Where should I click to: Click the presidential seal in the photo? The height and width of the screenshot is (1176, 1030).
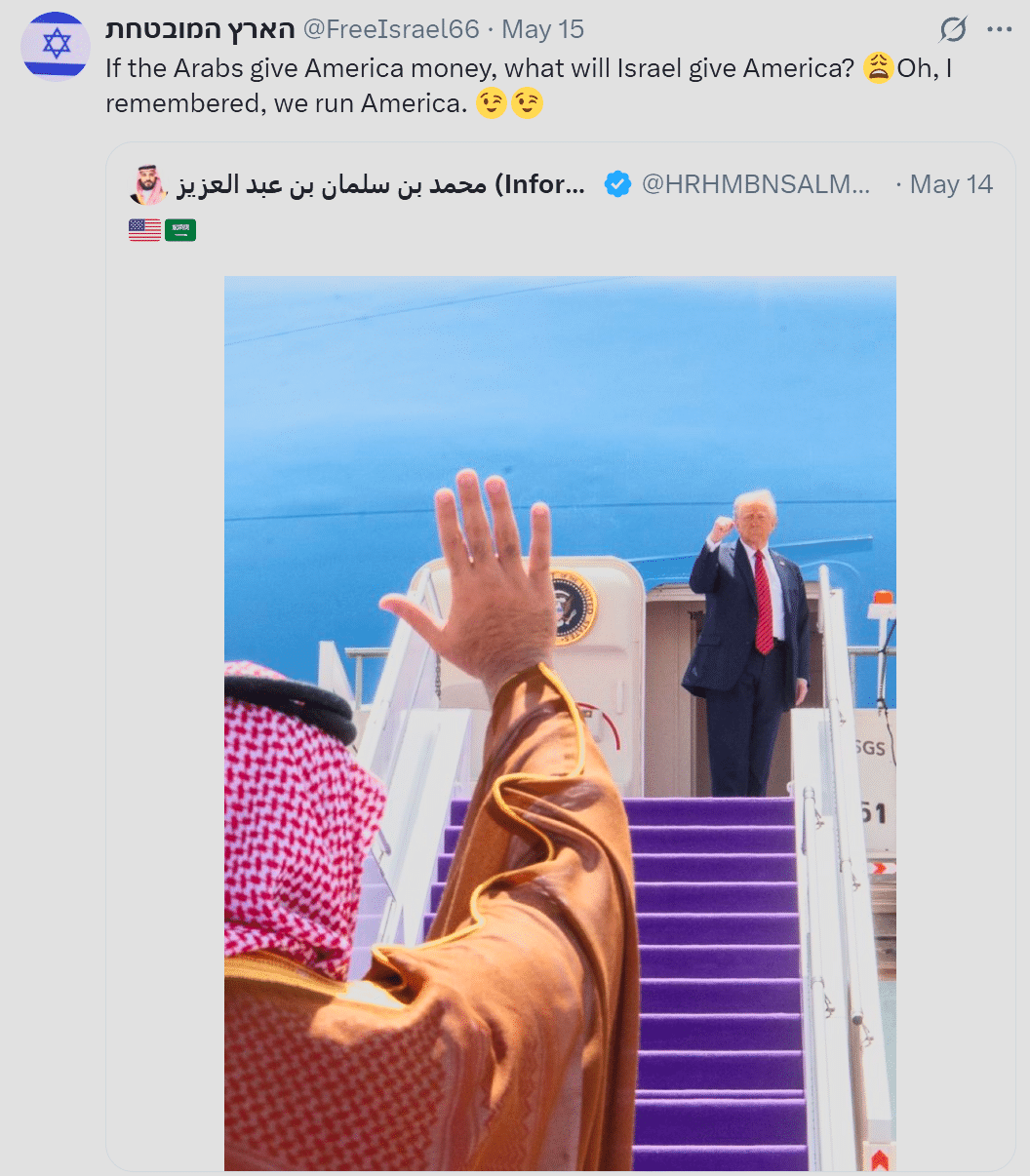coord(574,608)
